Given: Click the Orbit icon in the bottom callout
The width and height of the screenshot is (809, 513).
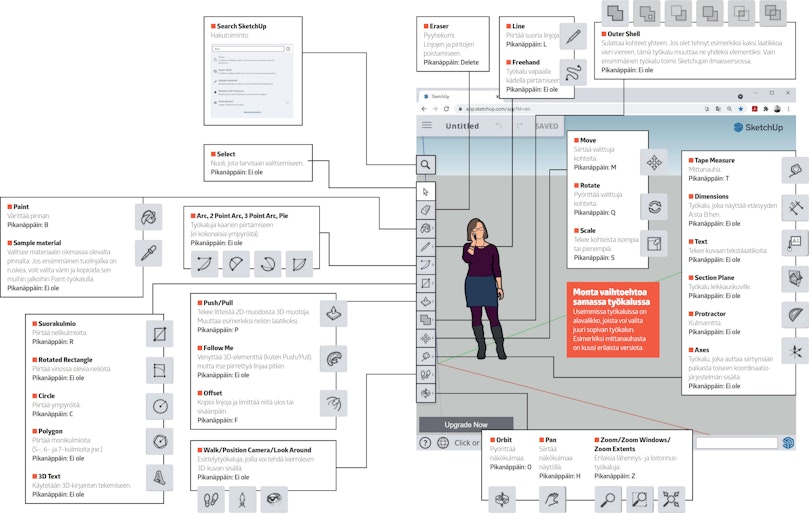Looking at the screenshot, I should click(x=501, y=499).
